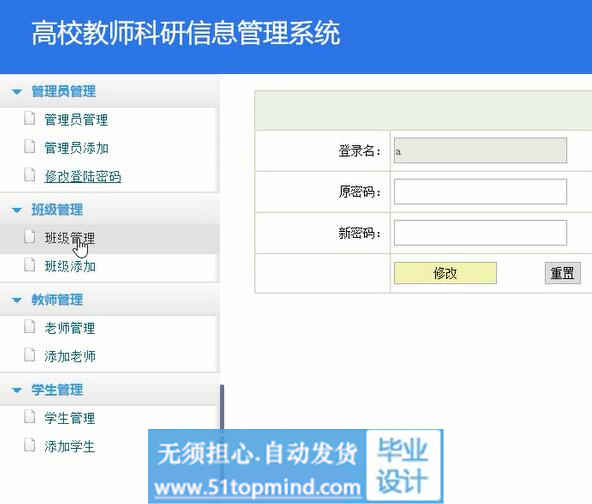Open the 修改登陆密码 link
Viewport: 592px width, 504px height.
[x=83, y=176]
